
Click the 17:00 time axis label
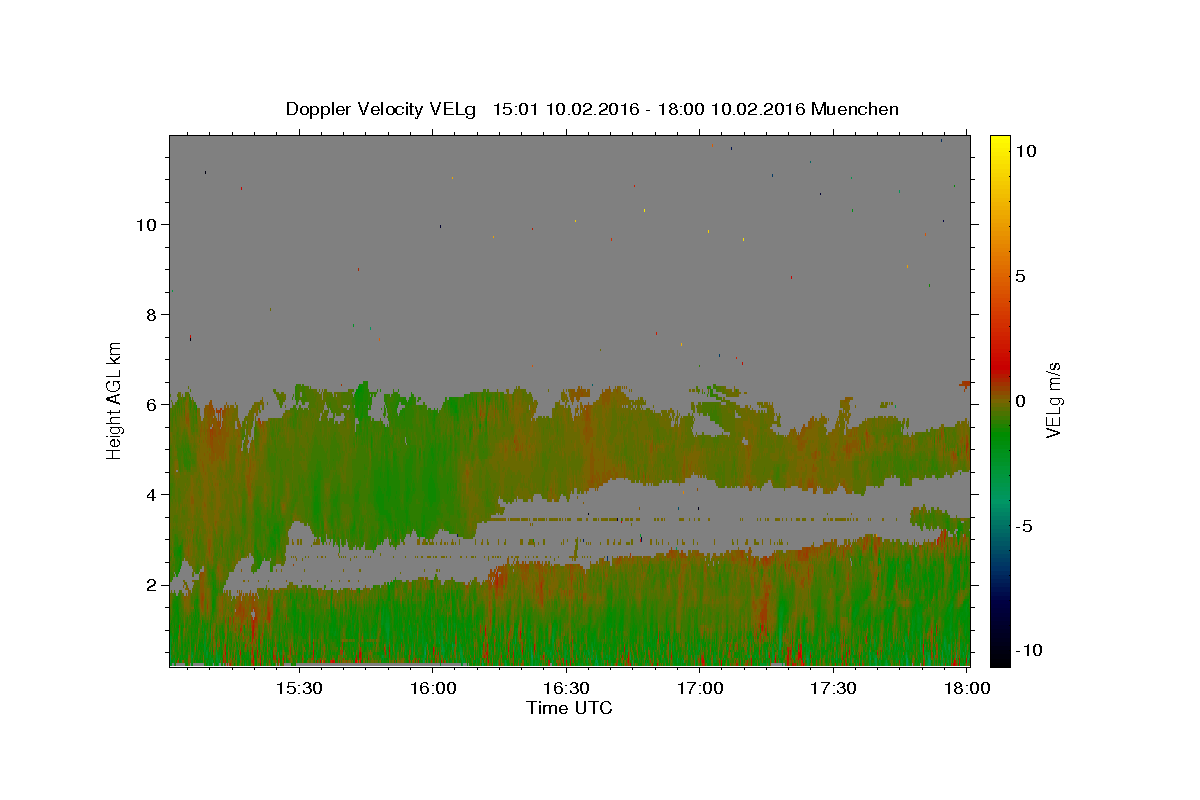coord(700,689)
